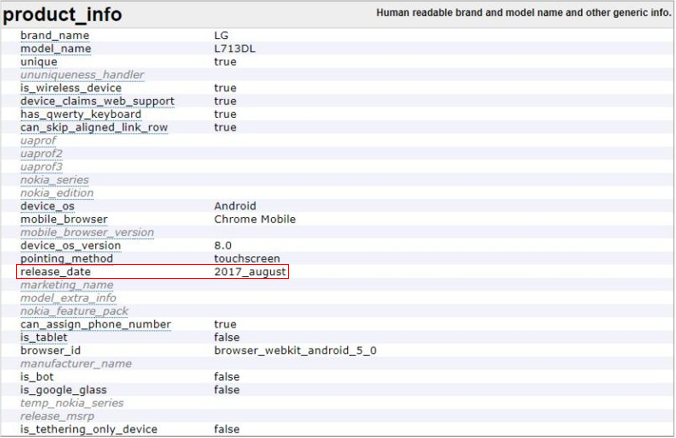The width and height of the screenshot is (676, 438).
Task: Open has_qwerty_keyboard capability link
Action: (x=81, y=114)
